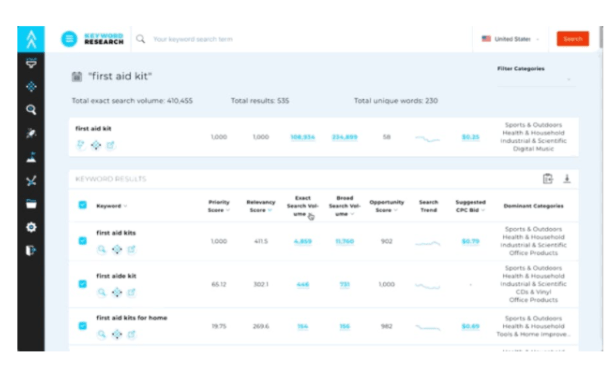Open exact volume 4,859 for first aid kits
This screenshot has height=365, width=615.
[x=302, y=241]
